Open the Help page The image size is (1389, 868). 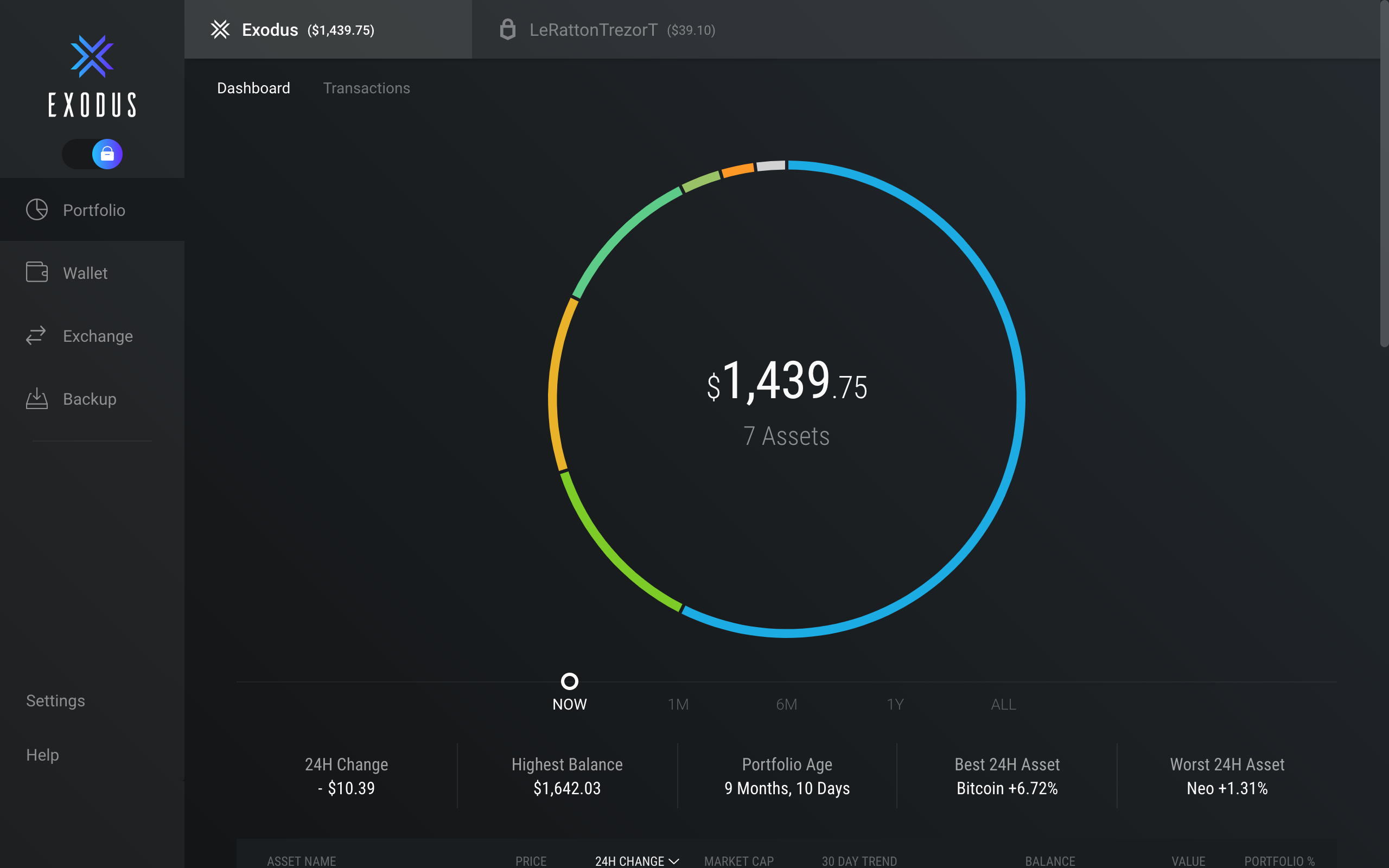[x=42, y=754]
